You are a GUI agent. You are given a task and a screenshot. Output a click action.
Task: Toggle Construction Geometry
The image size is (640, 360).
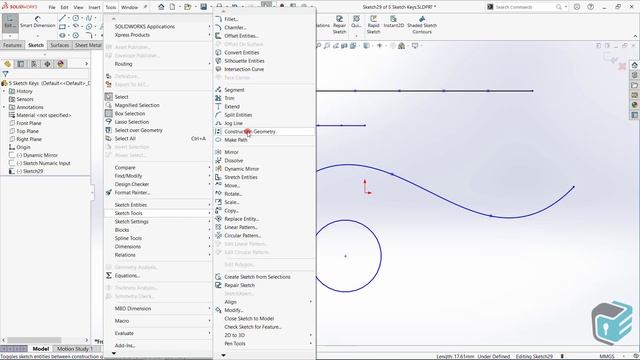click(x=264, y=131)
